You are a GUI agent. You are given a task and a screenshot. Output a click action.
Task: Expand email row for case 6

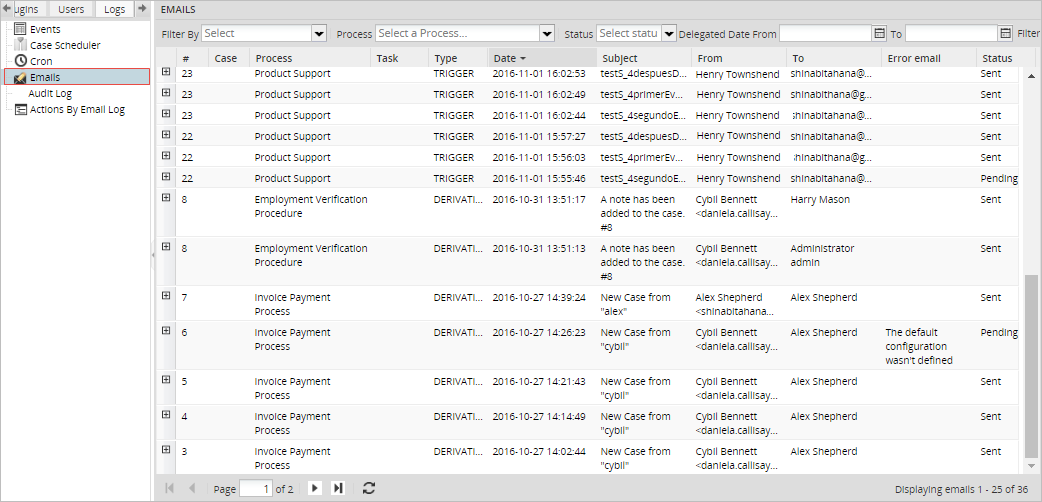(166, 331)
